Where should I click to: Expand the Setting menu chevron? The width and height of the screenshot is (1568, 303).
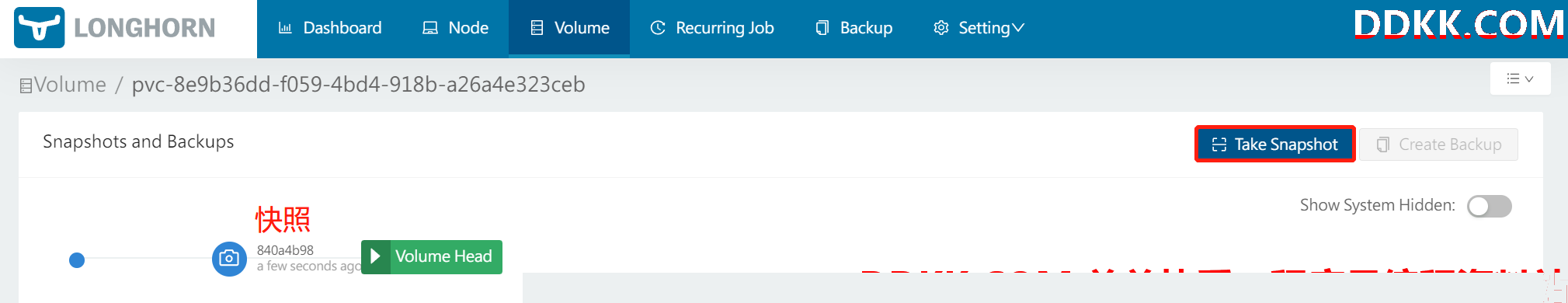point(1018,28)
